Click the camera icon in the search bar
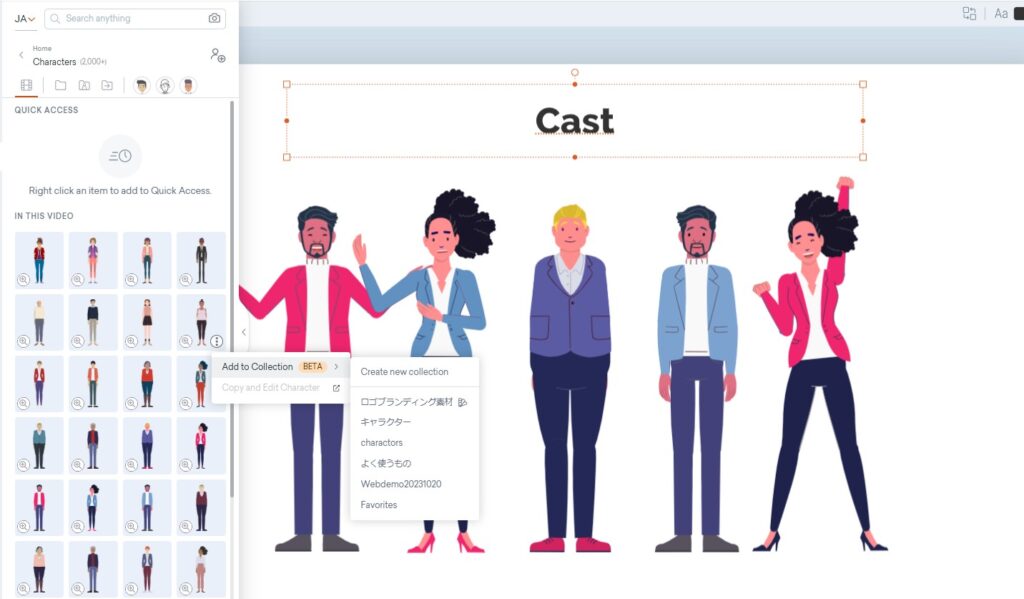The image size is (1024, 599). (x=214, y=19)
